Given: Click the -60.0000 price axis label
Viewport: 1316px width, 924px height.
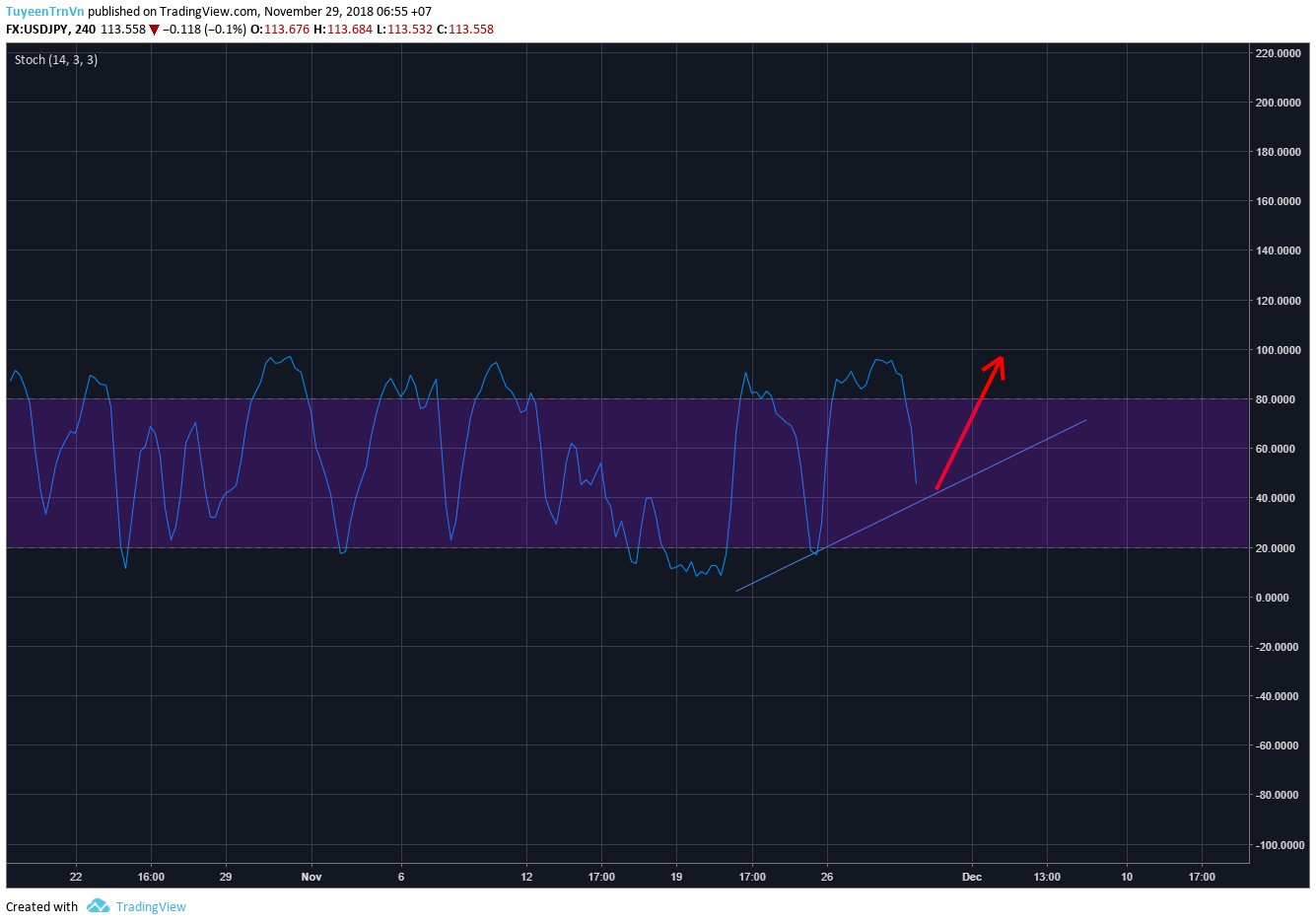Looking at the screenshot, I should click(1277, 746).
